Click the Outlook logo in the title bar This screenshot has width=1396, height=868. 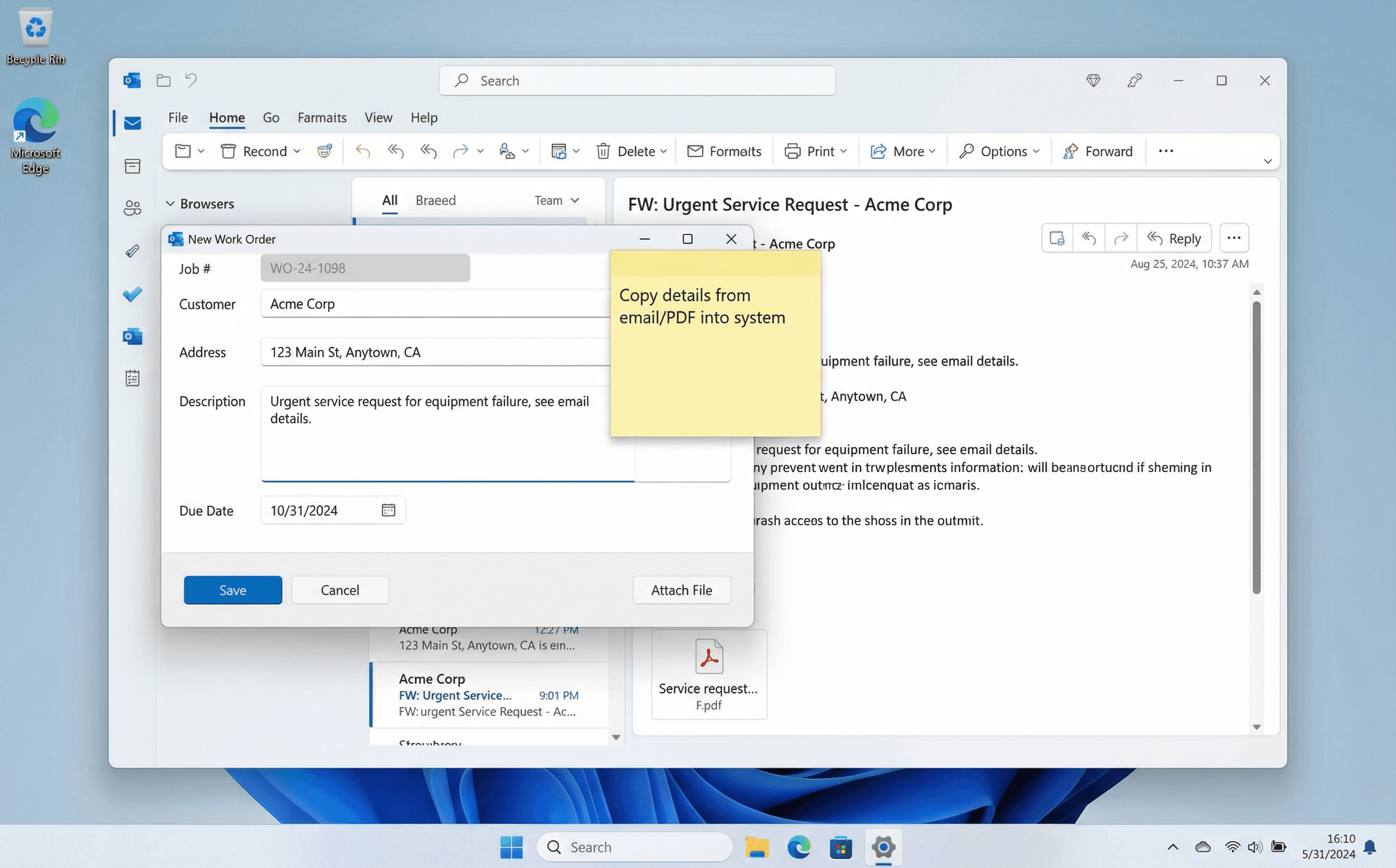pos(131,80)
